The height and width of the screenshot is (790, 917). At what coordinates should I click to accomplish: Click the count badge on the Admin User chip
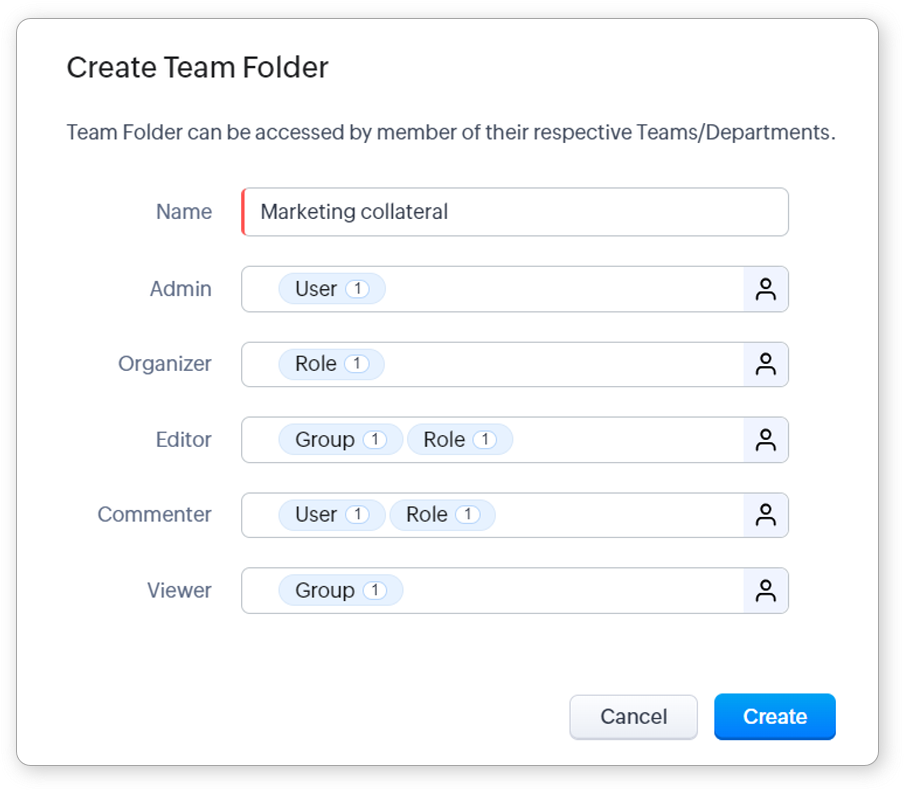click(x=357, y=290)
